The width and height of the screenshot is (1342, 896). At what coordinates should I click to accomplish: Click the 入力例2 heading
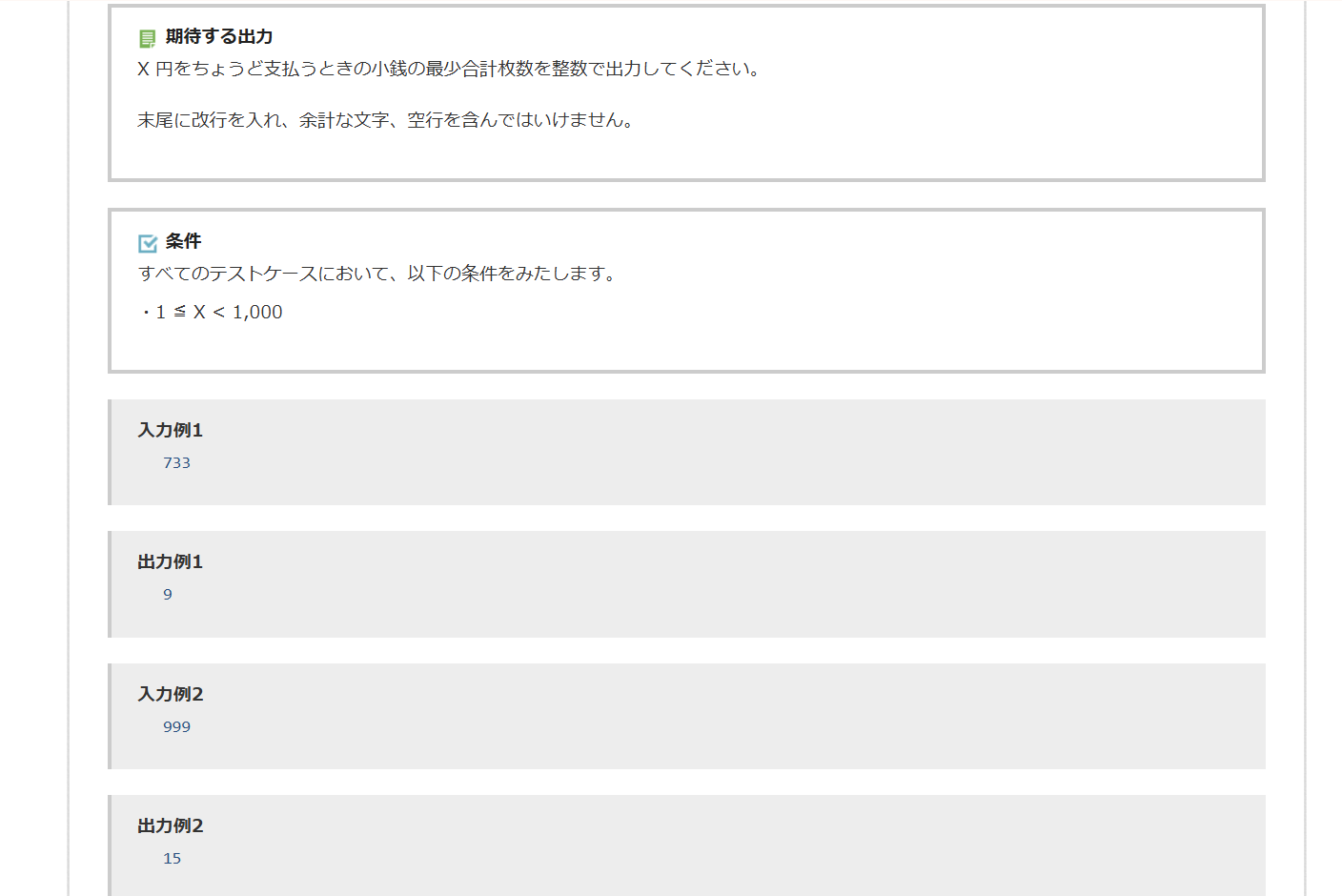[171, 694]
